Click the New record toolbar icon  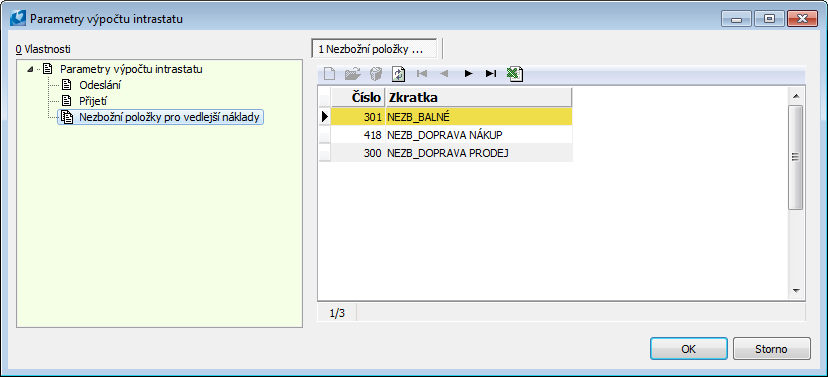(x=330, y=74)
